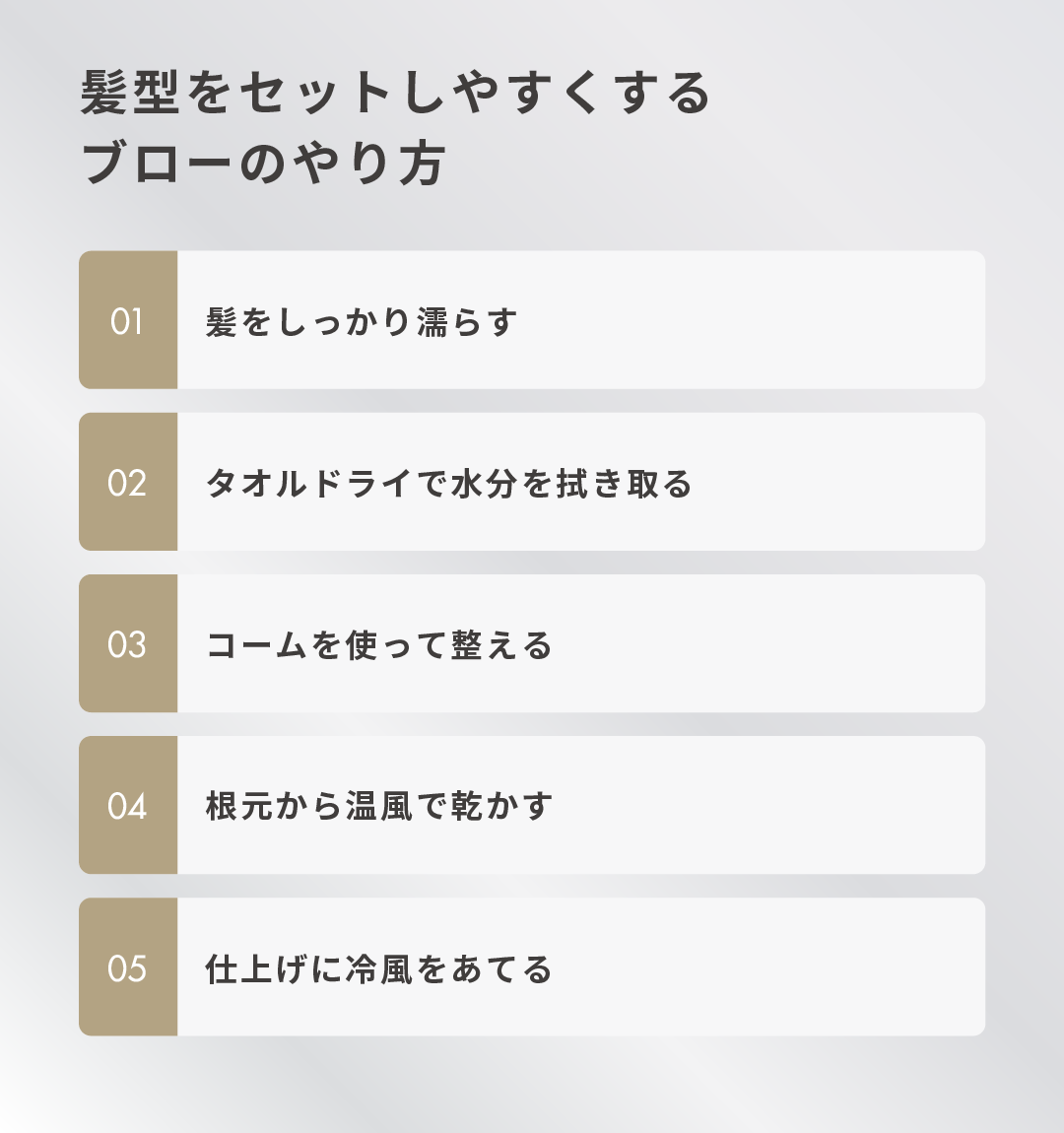Click the word 水分 in step 02

[484, 484]
